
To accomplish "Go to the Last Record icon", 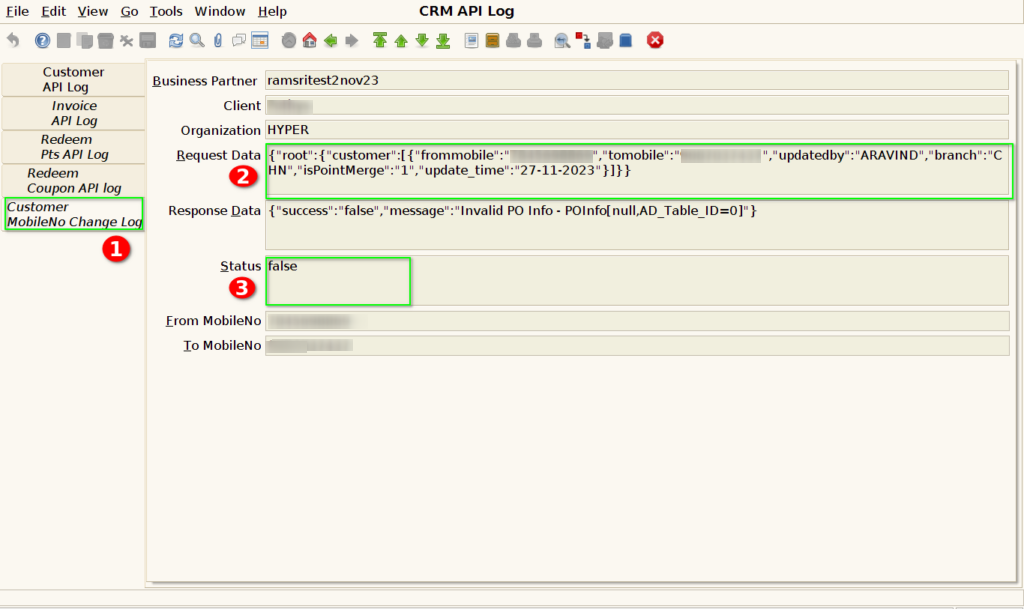I will [443, 40].
